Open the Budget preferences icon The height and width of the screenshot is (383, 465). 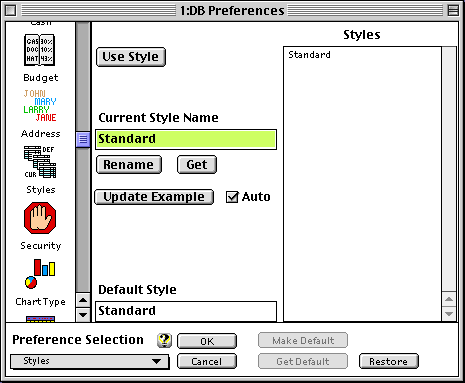(x=40, y=50)
